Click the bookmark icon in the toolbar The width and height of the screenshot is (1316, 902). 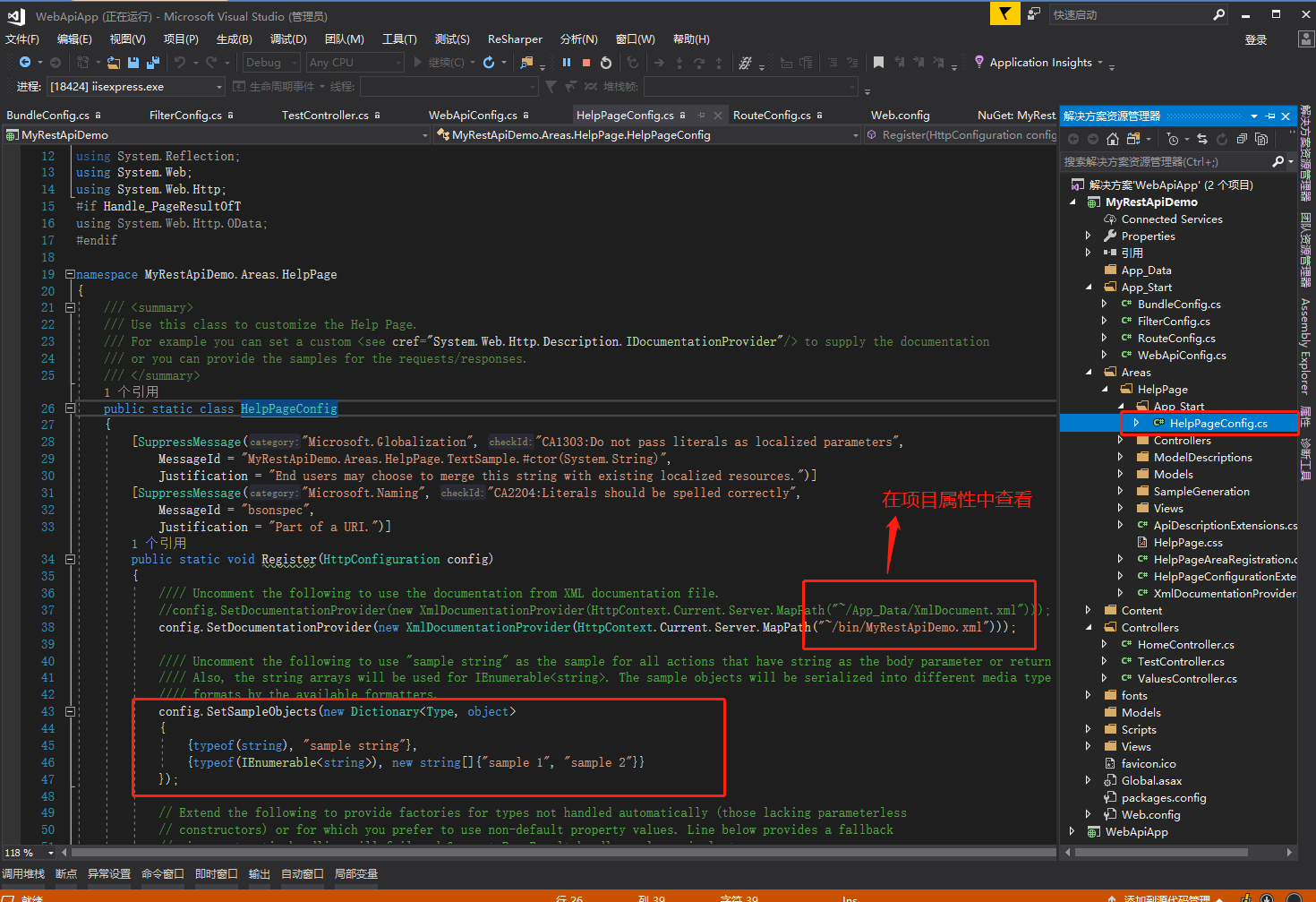point(878,63)
